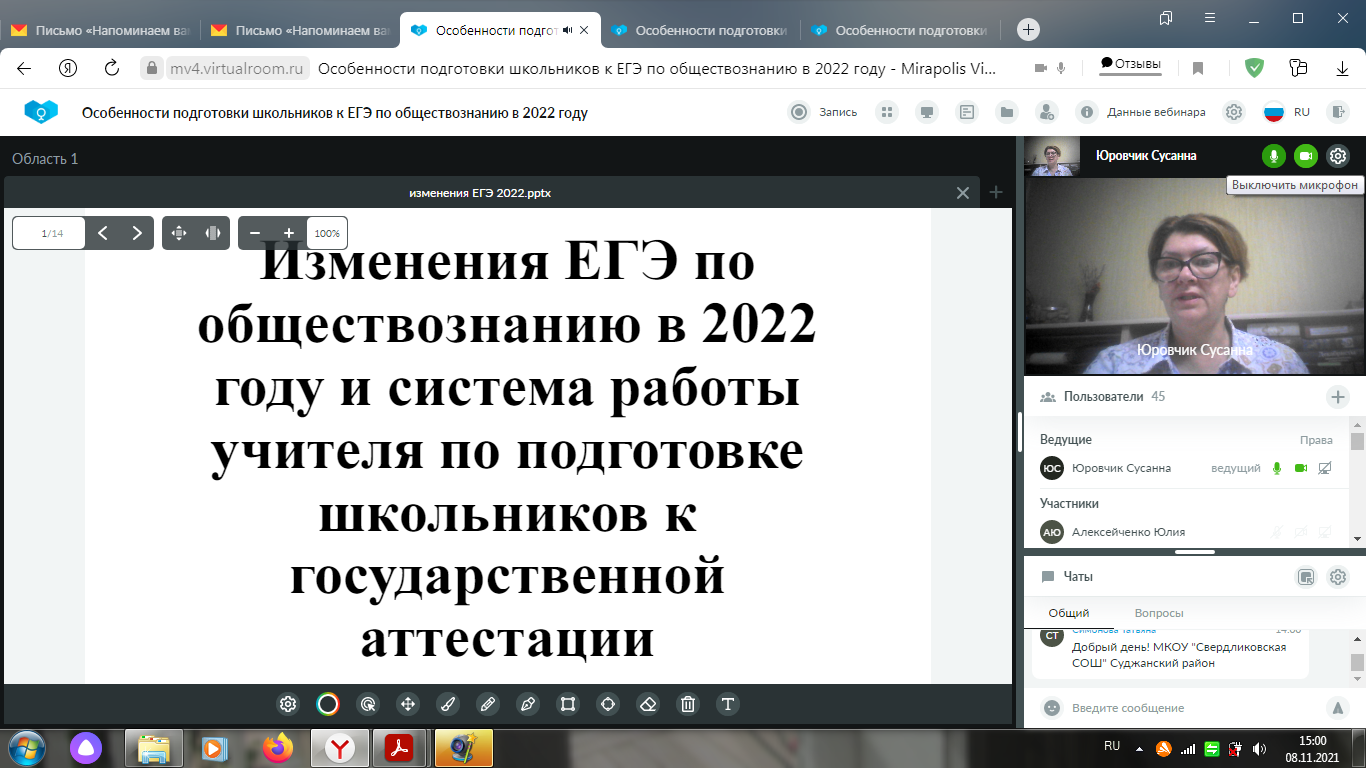Toggle Юровчик Сусанна screen sharing right in list
Image resolution: width=1366 pixels, height=768 pixels.
coord(1325,468)
